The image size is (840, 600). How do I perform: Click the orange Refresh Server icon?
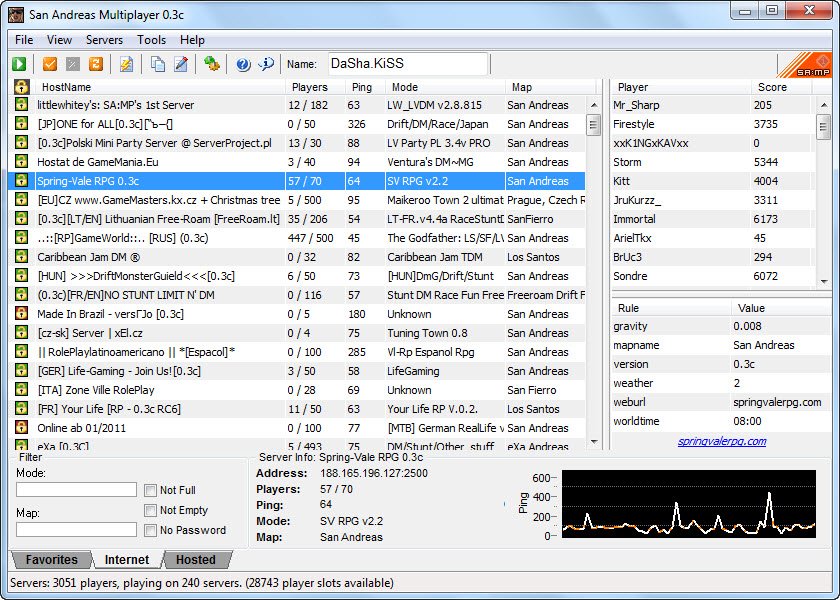pos(96,64)
